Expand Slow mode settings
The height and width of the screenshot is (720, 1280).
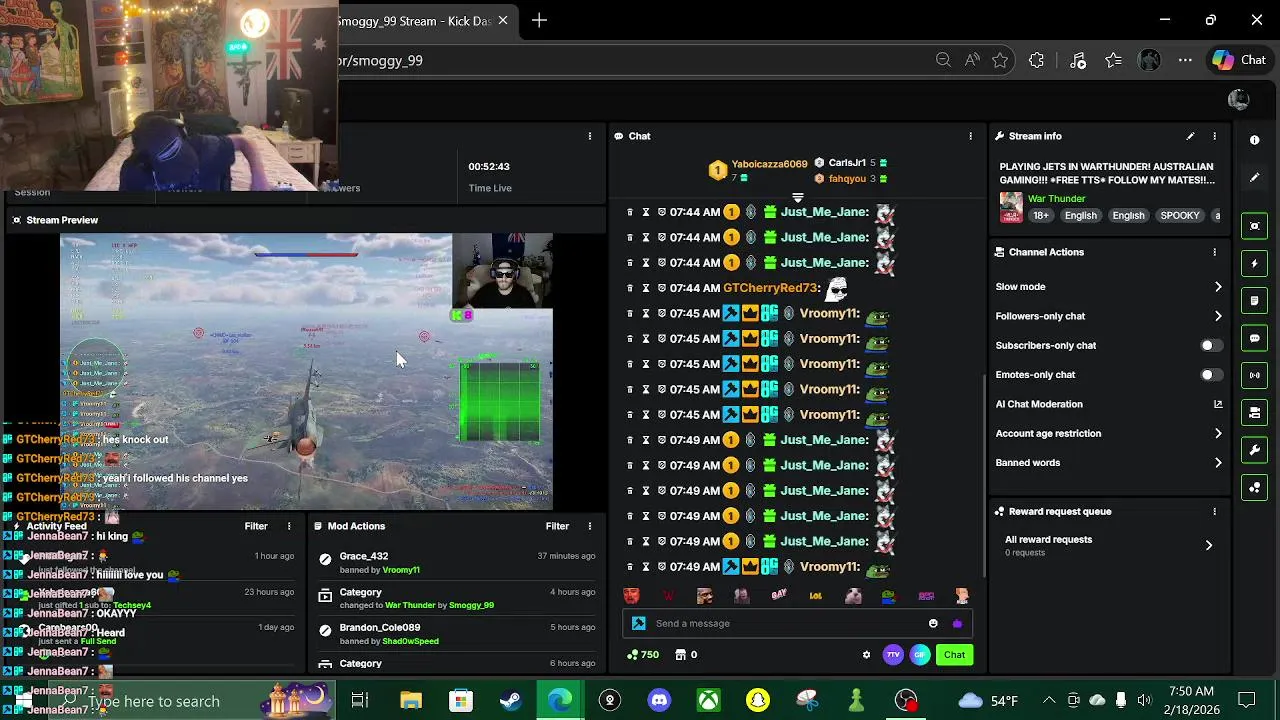pos(1109,287)
